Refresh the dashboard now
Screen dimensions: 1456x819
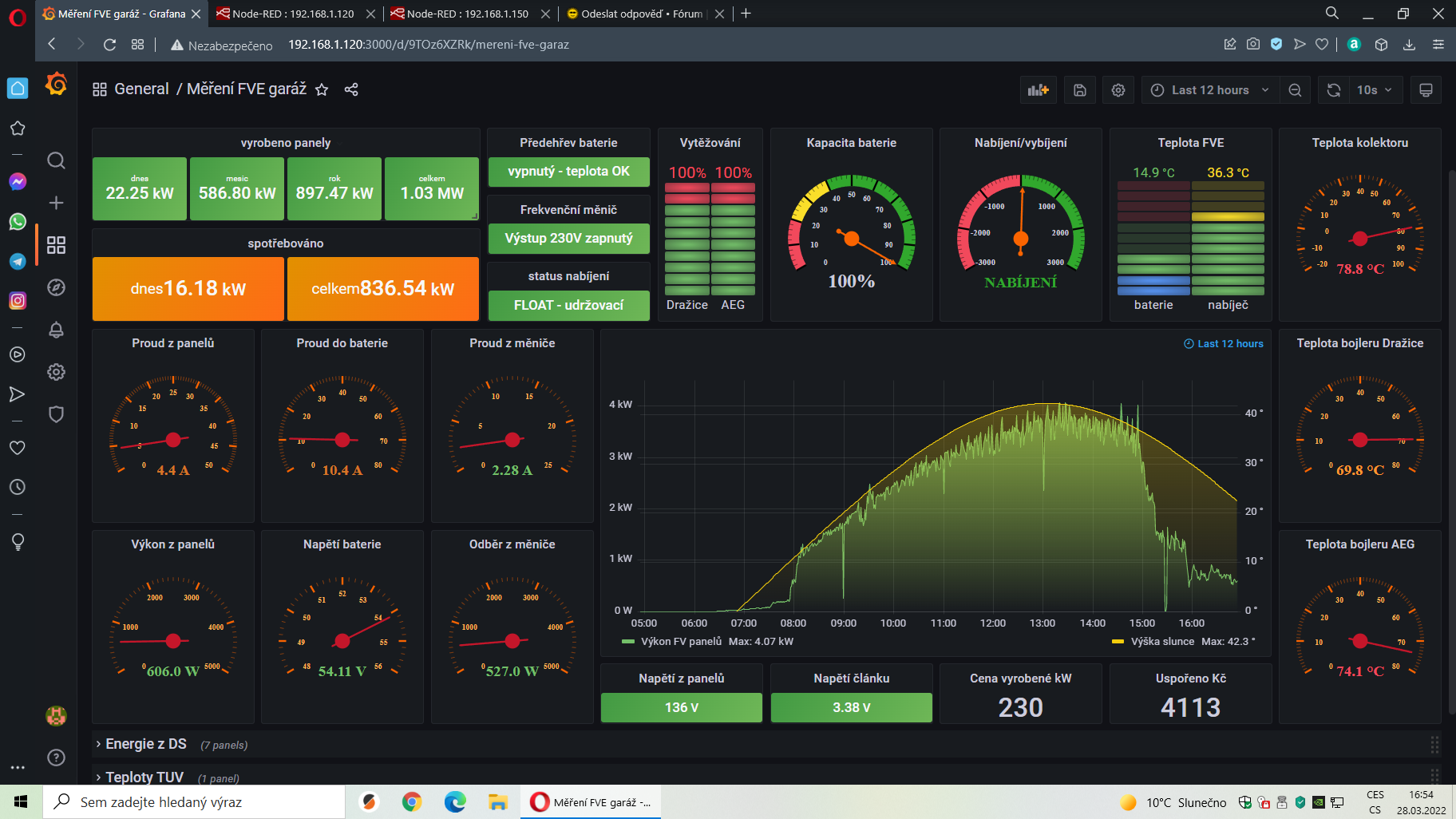(1333, 90)
